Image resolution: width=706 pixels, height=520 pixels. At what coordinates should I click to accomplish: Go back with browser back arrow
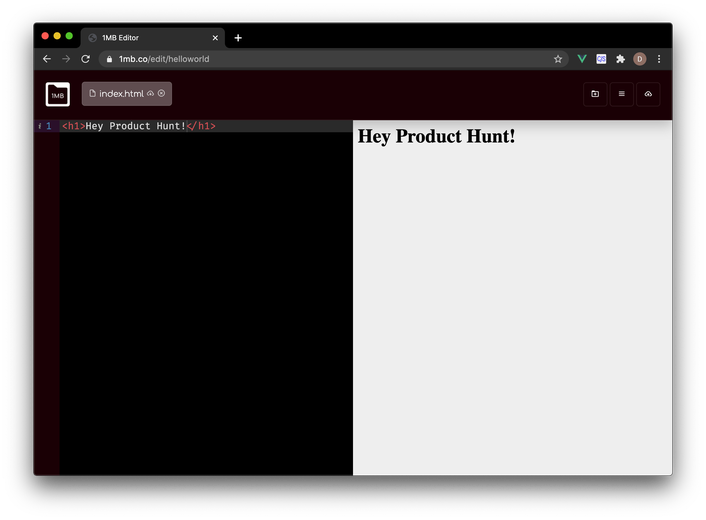[47, 59]
